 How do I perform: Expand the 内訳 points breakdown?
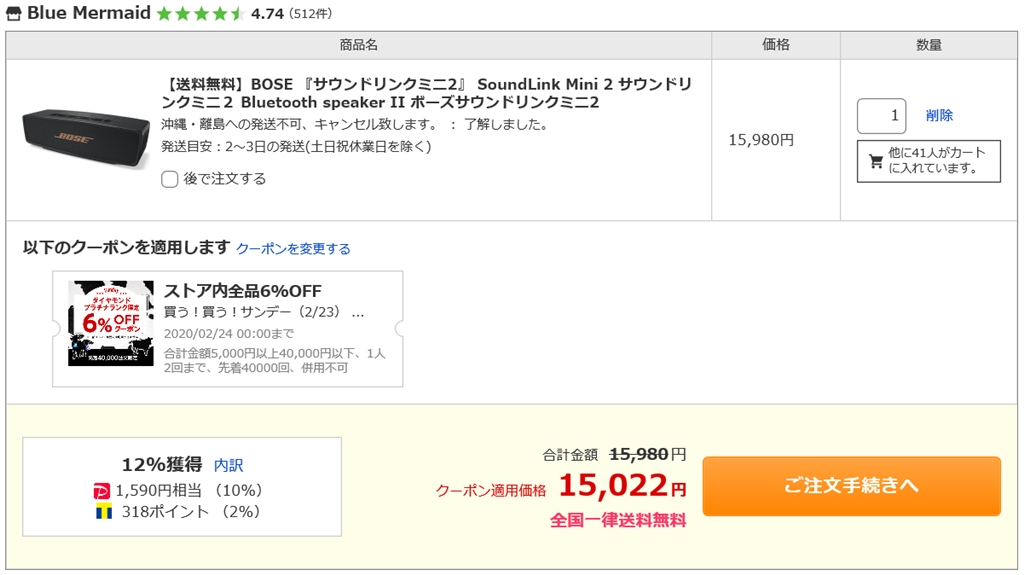click(228, 465)
